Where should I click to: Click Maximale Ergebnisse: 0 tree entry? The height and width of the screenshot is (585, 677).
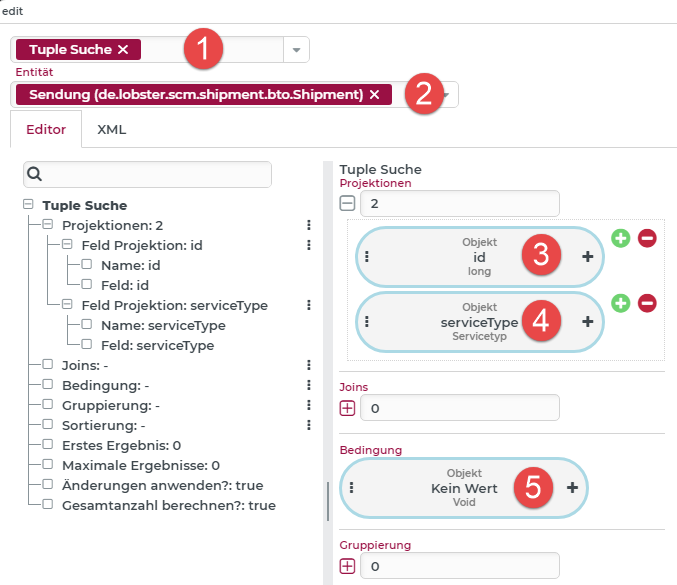[140, 465]
